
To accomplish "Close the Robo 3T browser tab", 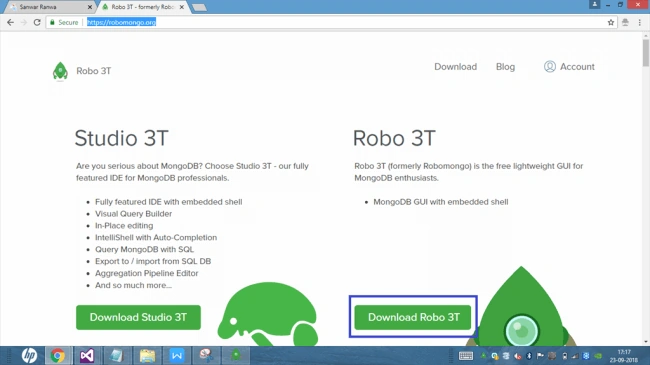I will pos(182,7).
